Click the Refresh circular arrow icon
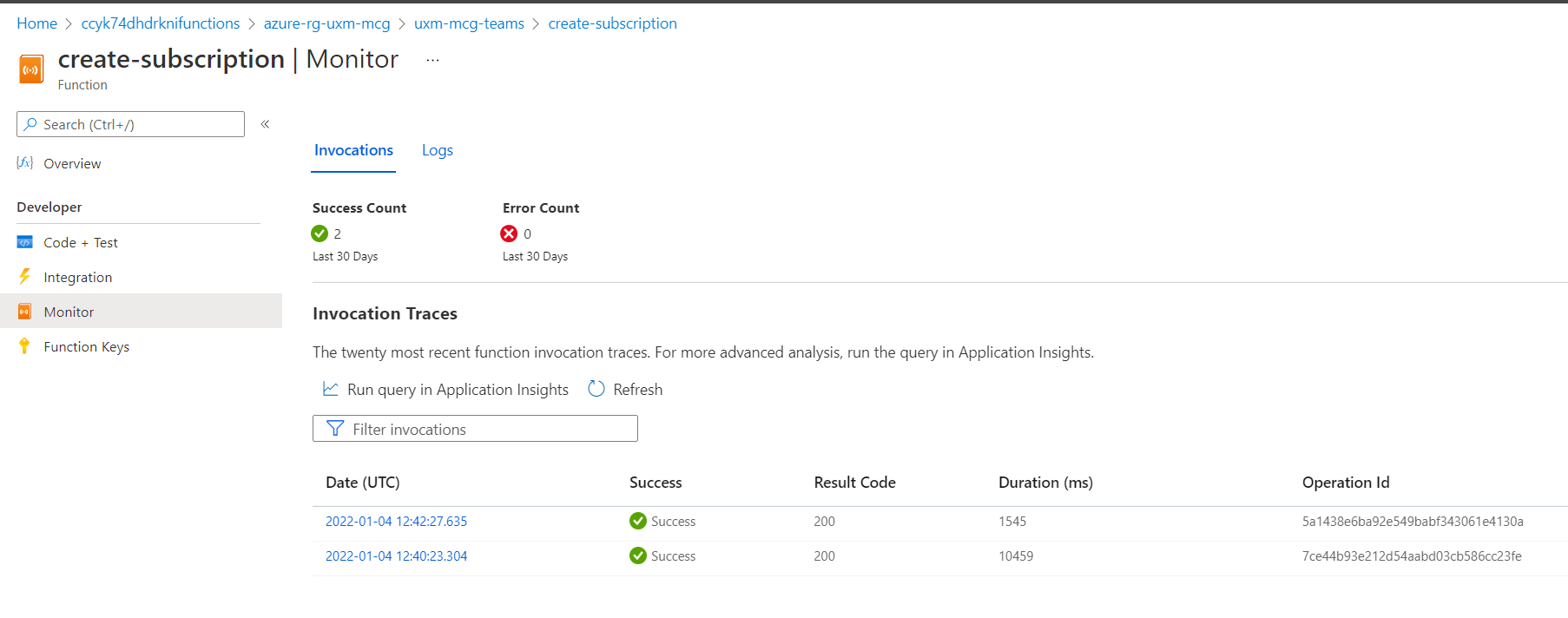The image size is (1568, 618). [x=596, y=389]
